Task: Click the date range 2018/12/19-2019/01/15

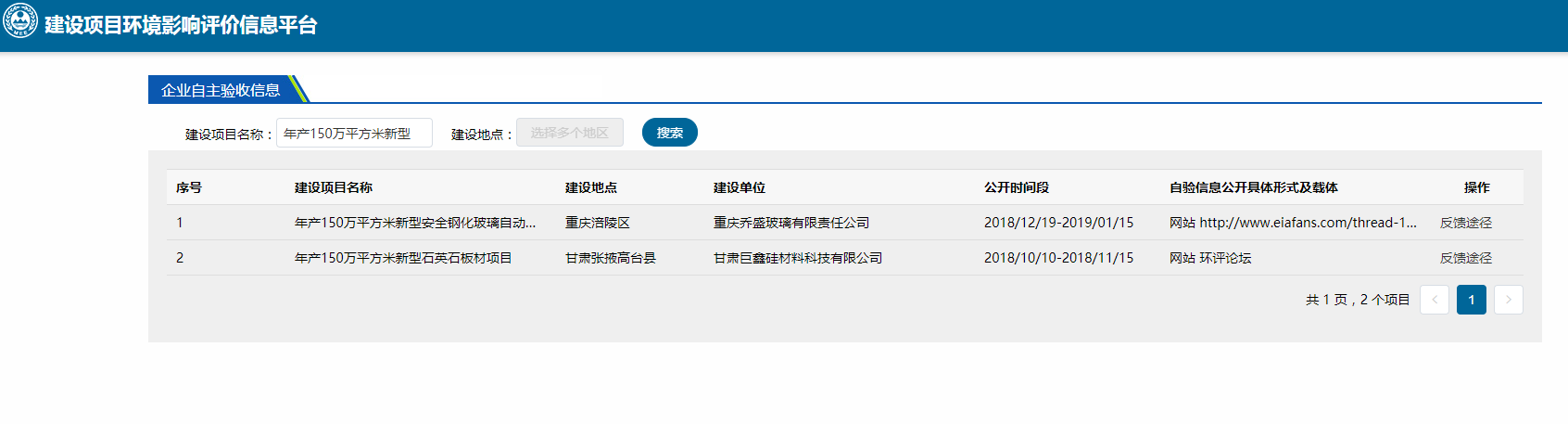Action: click(x=1058, y=223)
